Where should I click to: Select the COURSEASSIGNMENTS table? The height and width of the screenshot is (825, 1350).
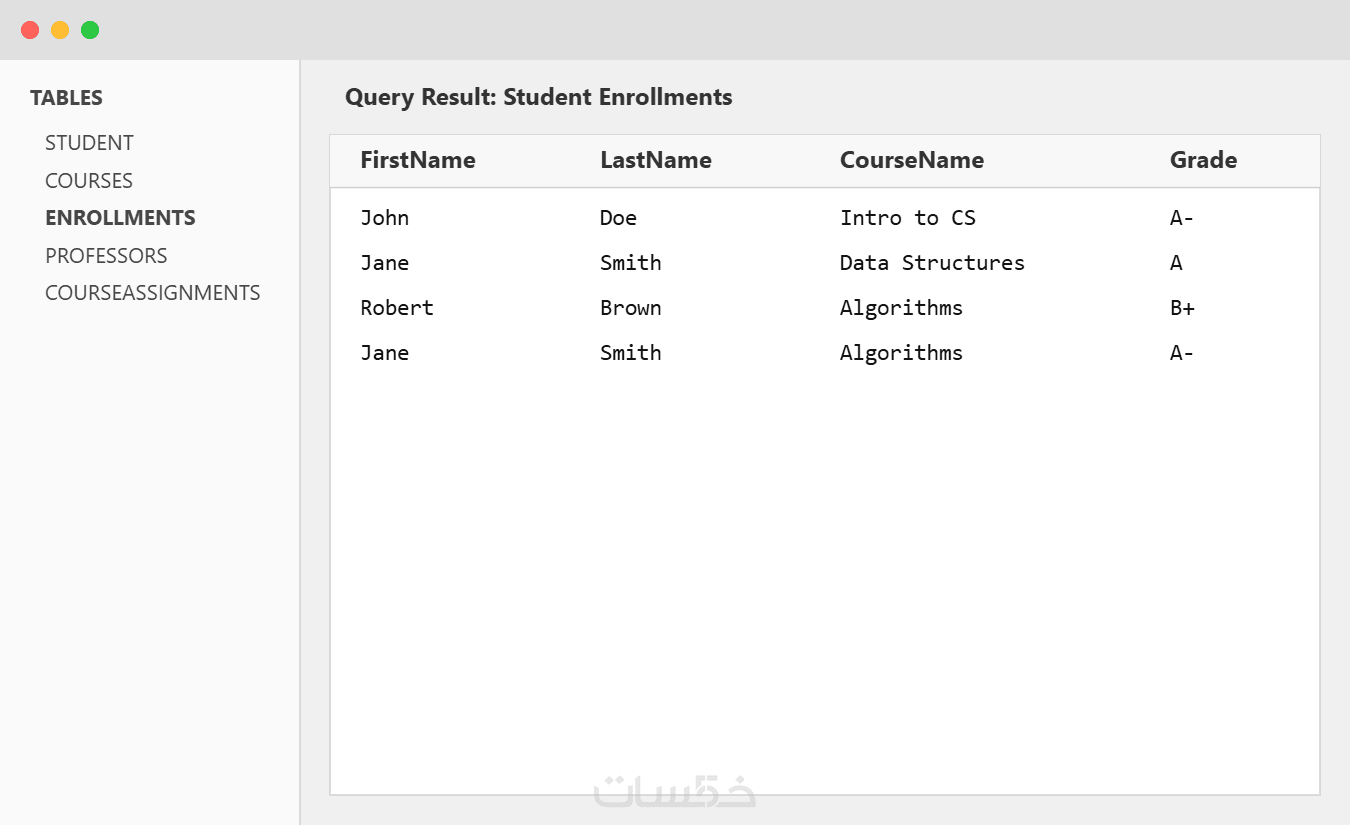(x=152, y=293)
